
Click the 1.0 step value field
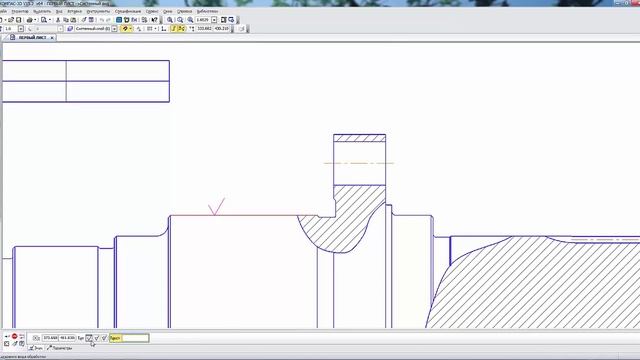tap(10, 29)
